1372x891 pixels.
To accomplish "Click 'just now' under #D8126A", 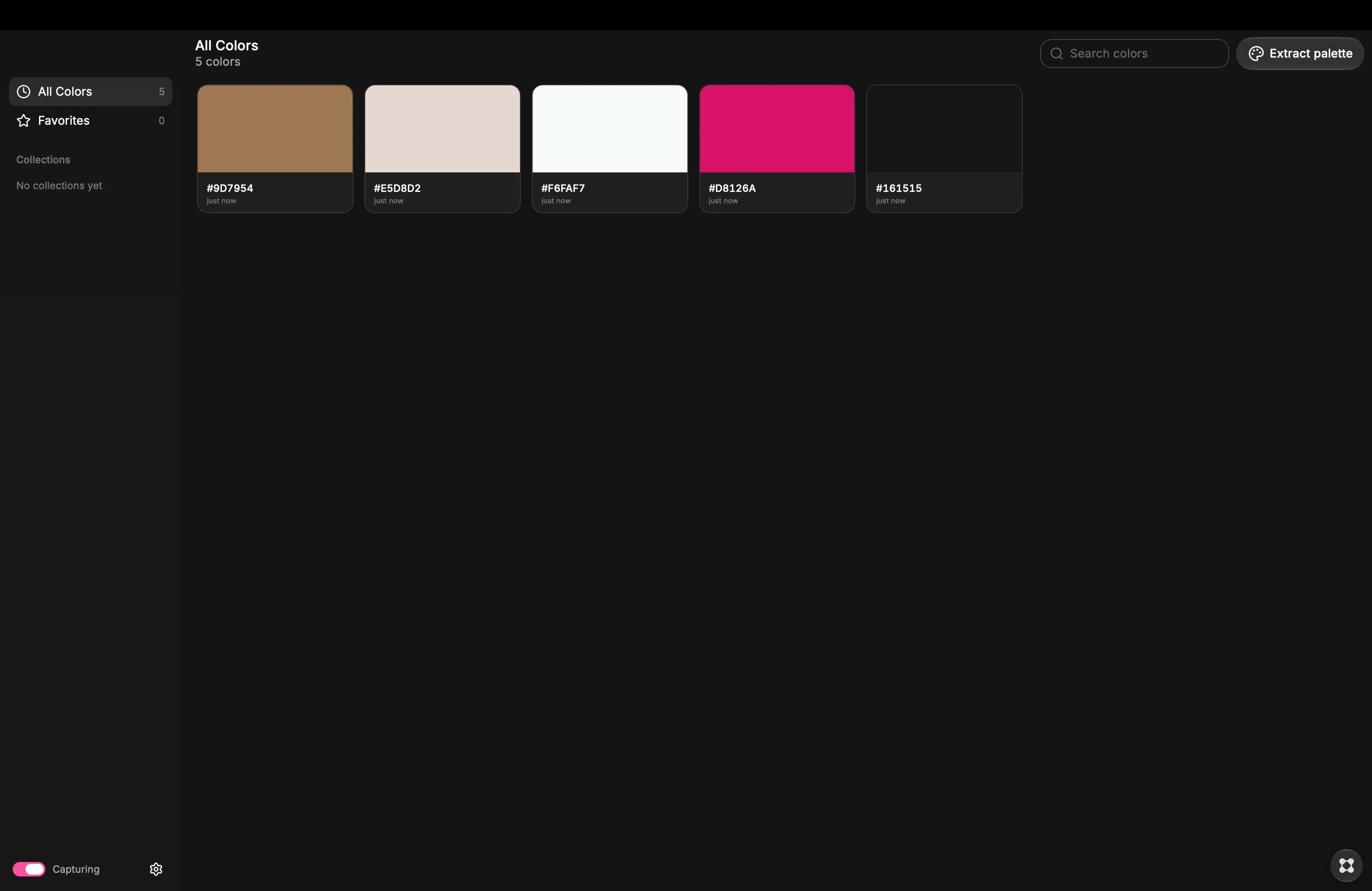I will [723, 201].
